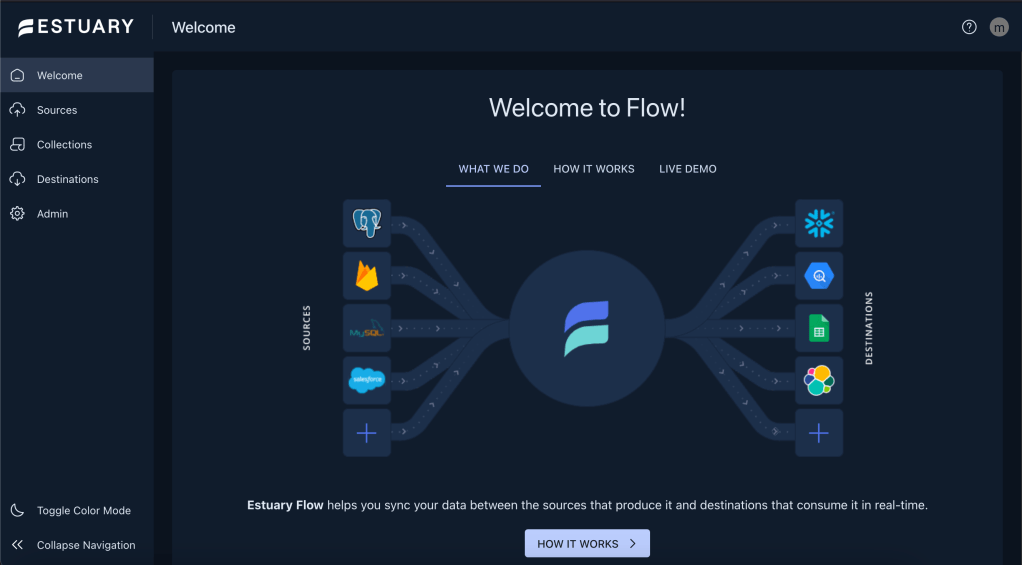
Task: Click the Estuary logo
Action: [x=76, y=27]
